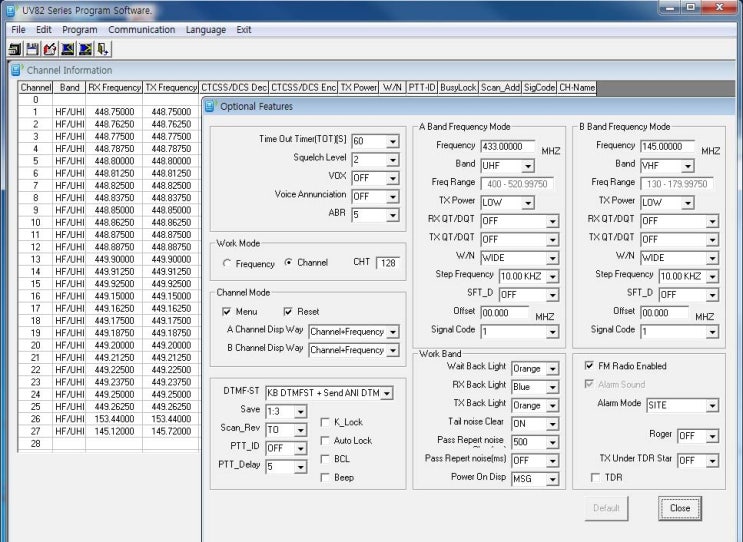Click the leftmost toolbar icon before Save

click(15, 48)
